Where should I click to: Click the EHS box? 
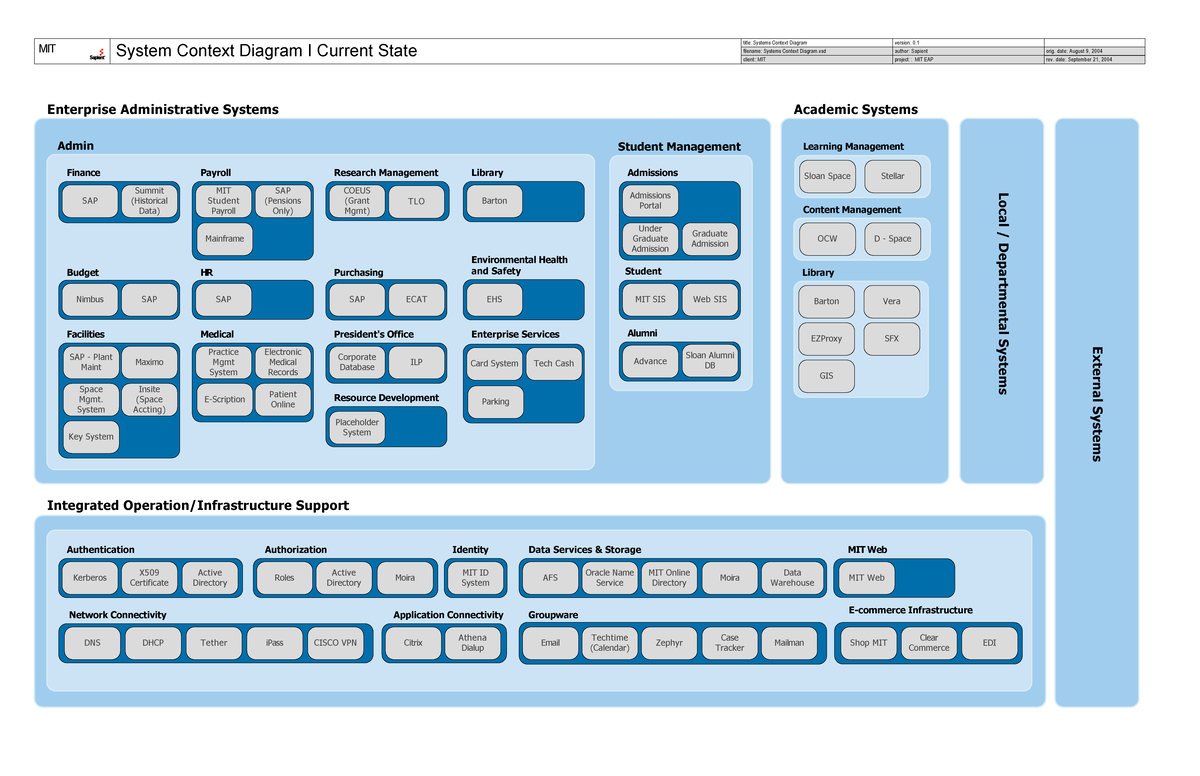click(494, 299)
